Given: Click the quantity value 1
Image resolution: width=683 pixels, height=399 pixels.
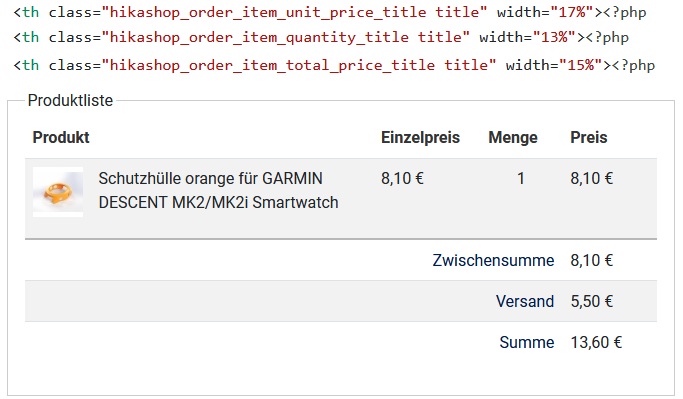Looking at the screenshot, I should (521, 179).
